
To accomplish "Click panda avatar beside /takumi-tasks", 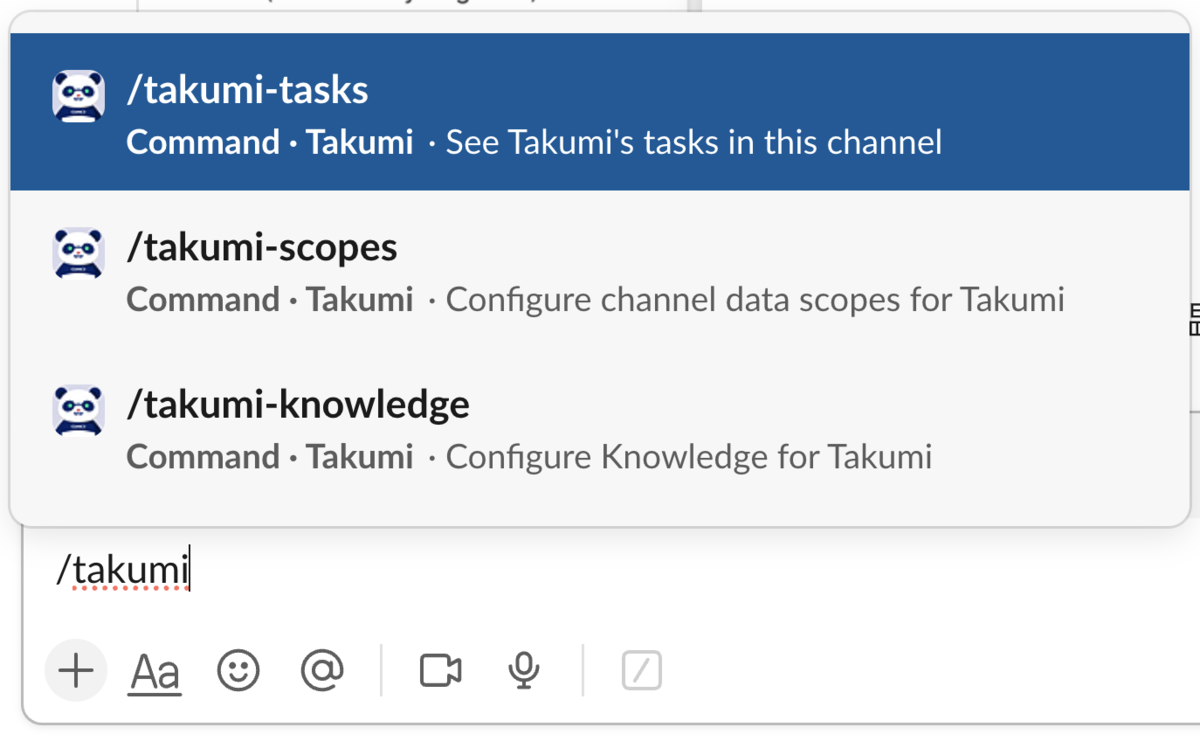I will pos(78,97).
